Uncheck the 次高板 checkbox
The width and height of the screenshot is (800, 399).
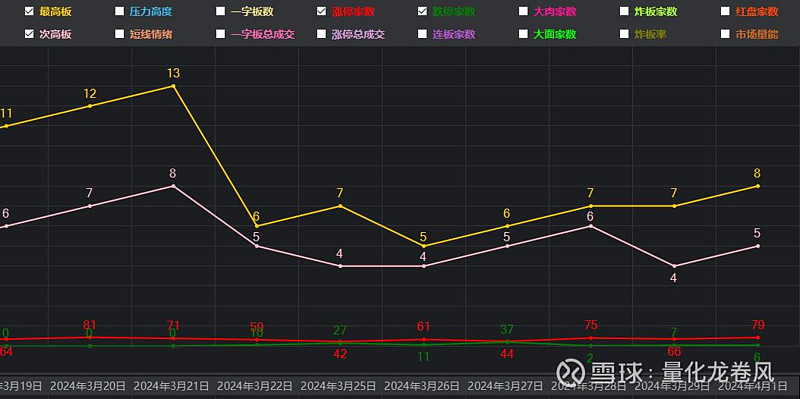[x=29, y=34]
